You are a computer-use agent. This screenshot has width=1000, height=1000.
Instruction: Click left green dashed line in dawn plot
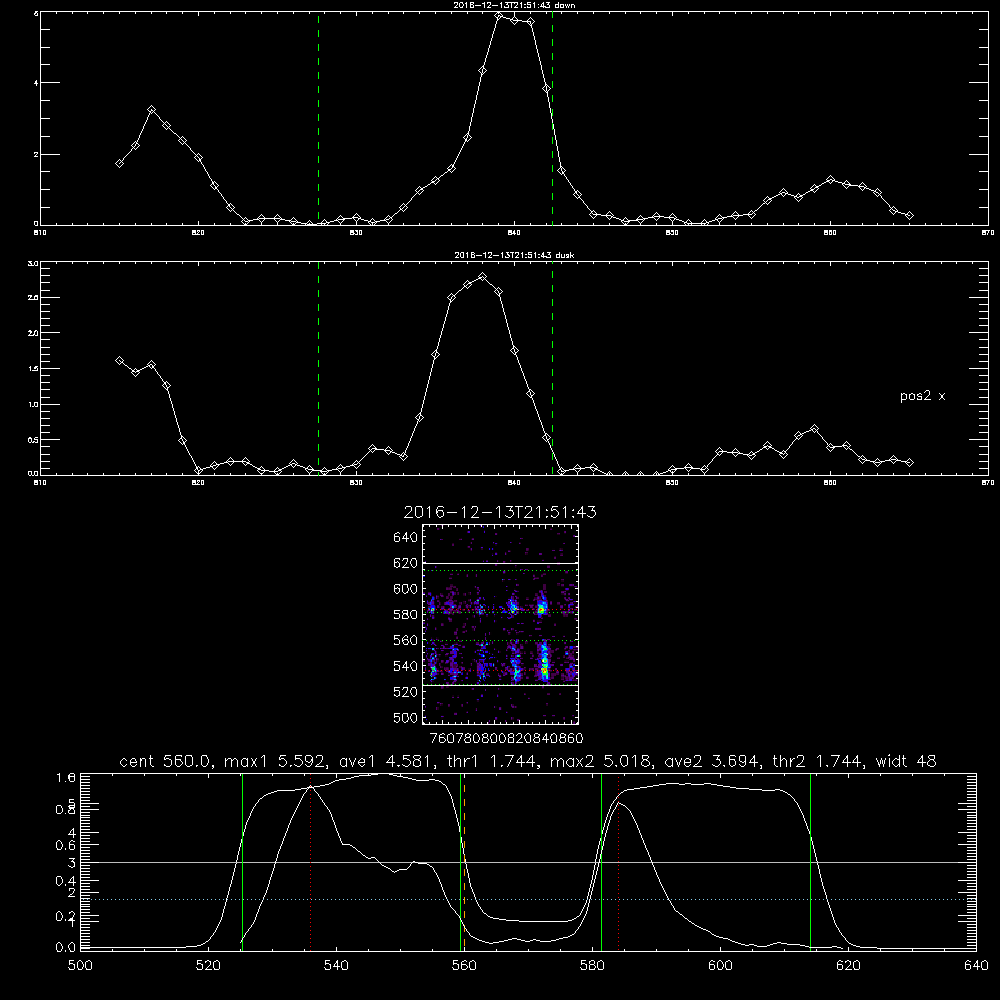click(x=318, y=118)
